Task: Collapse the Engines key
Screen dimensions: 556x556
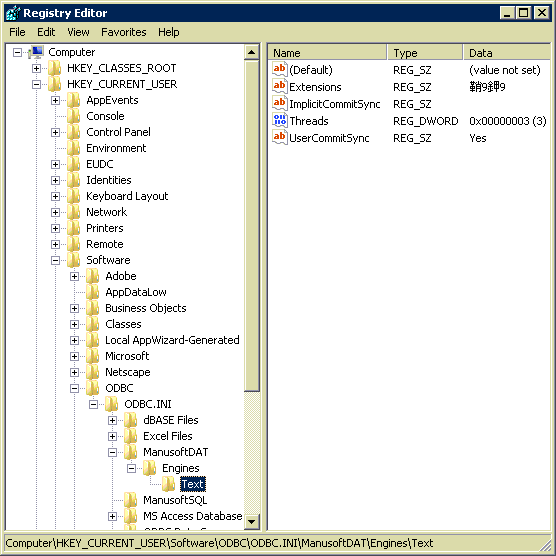Action: [131, 469]
